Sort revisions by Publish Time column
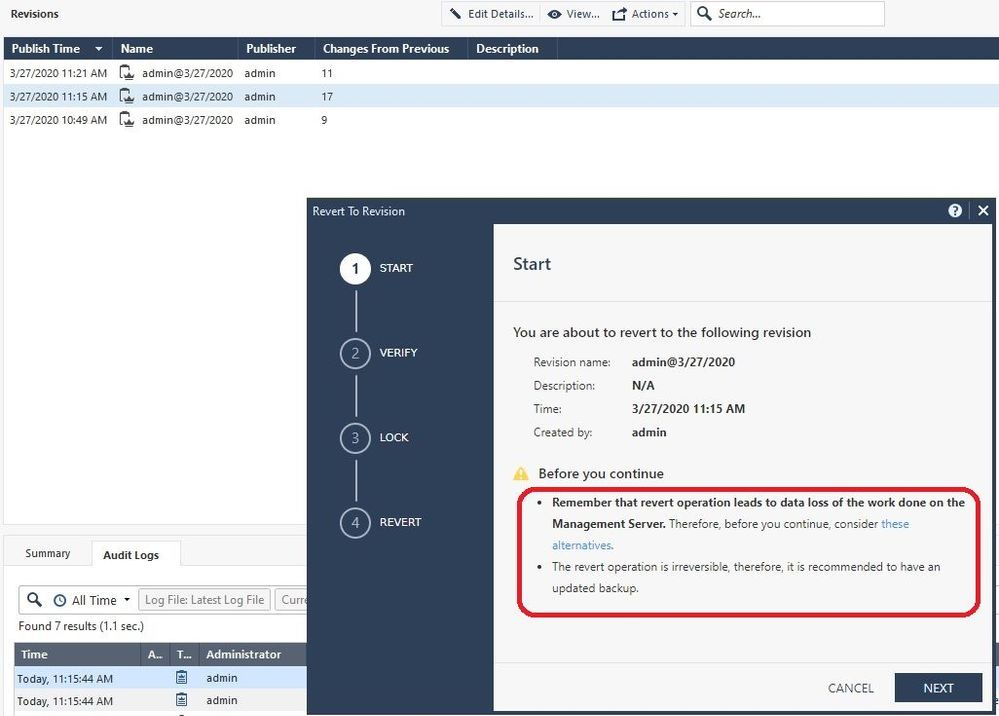The width and height of the screenshot is (999, 716). (58, 48)
